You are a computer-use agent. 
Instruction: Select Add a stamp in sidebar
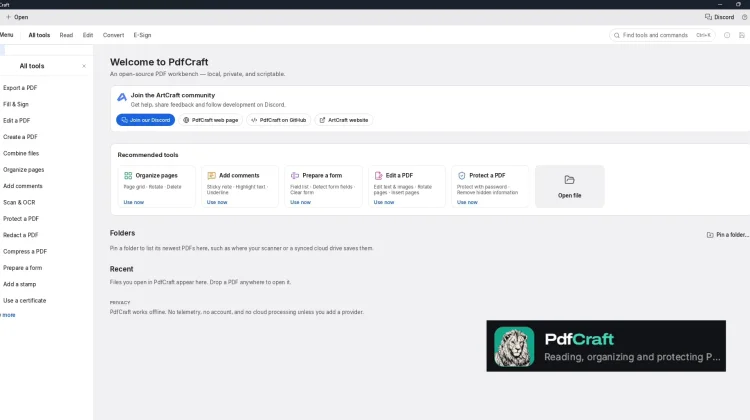click(20, 284)
